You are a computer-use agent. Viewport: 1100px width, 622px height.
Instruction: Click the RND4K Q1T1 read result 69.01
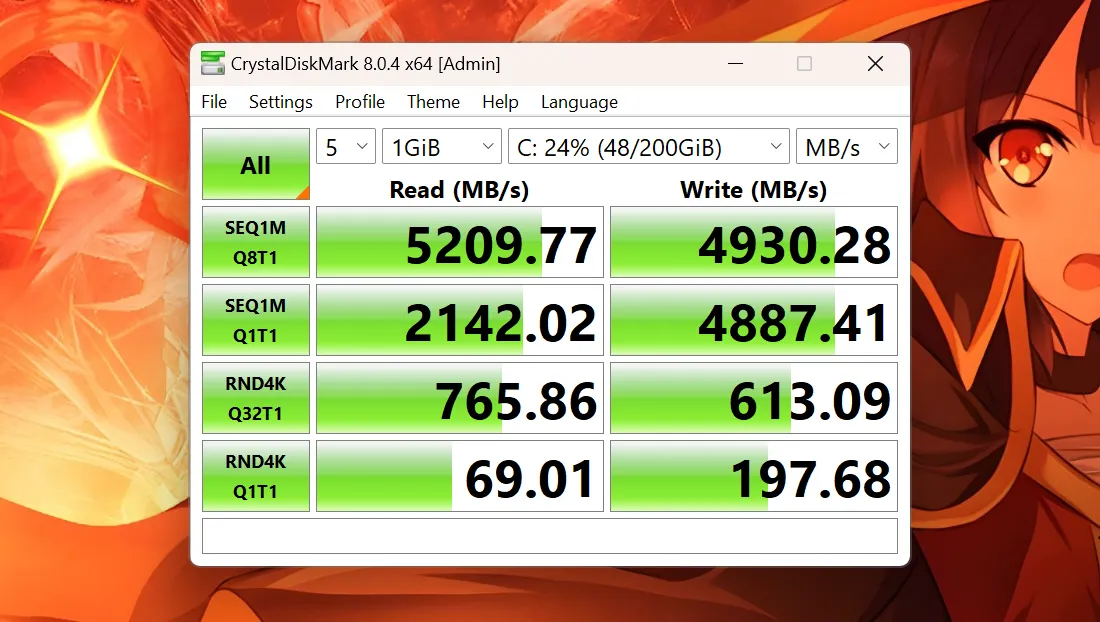pyautogui.click(x=460, y=475)
